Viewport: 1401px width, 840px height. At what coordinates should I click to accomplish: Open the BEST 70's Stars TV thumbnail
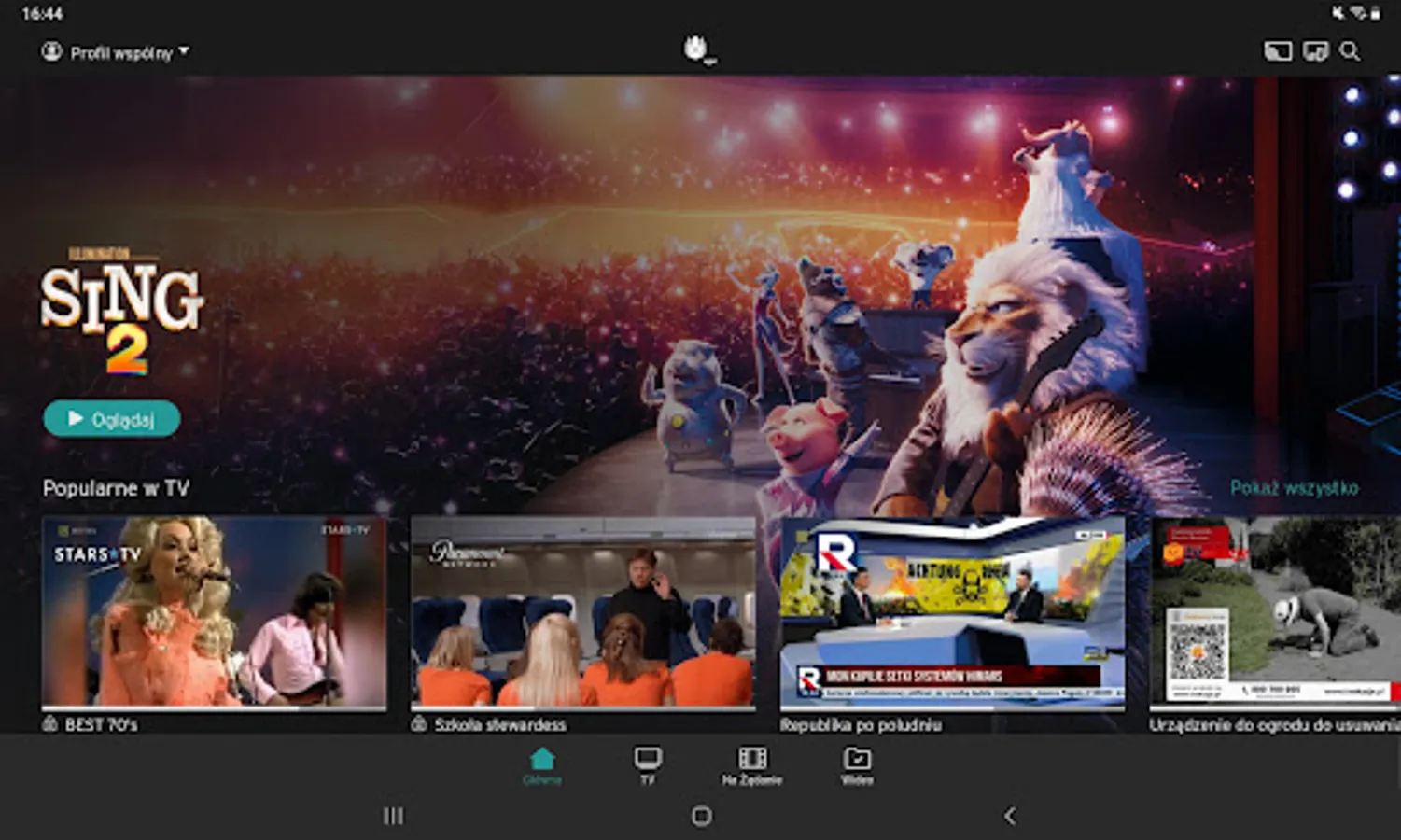214,614
